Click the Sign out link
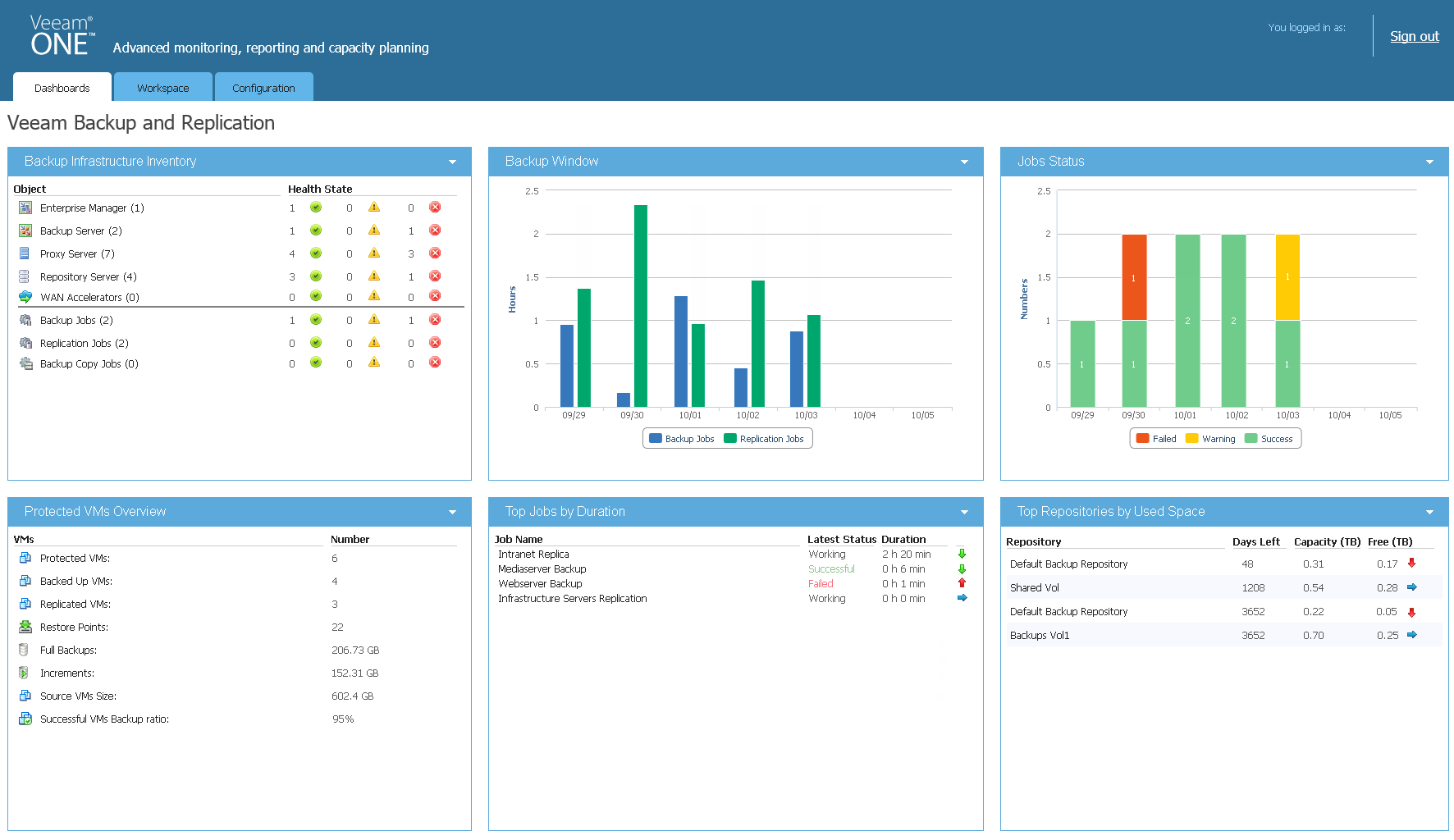 (1414, 36)
